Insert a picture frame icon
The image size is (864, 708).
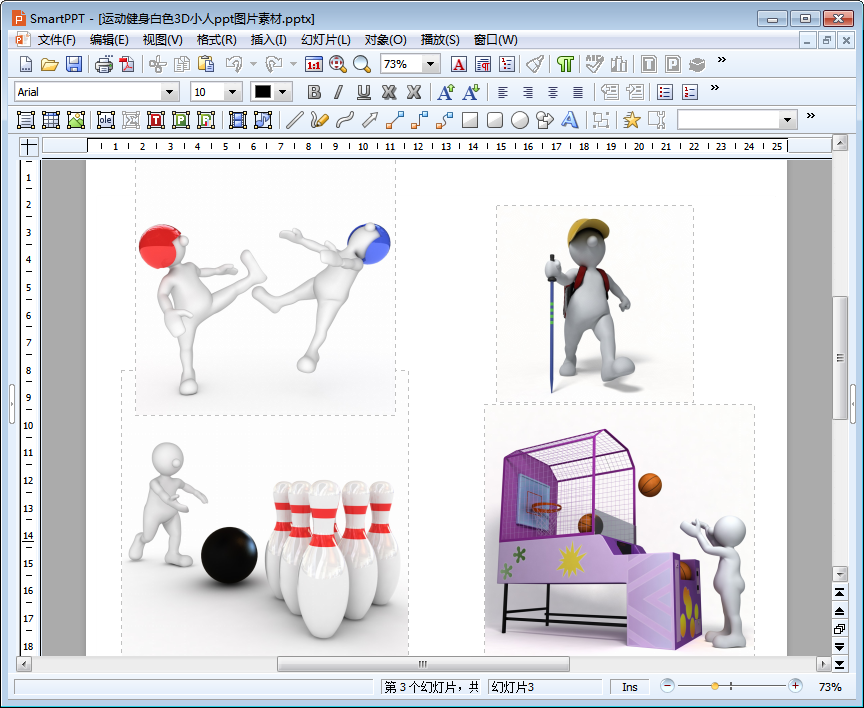point(75,120)
